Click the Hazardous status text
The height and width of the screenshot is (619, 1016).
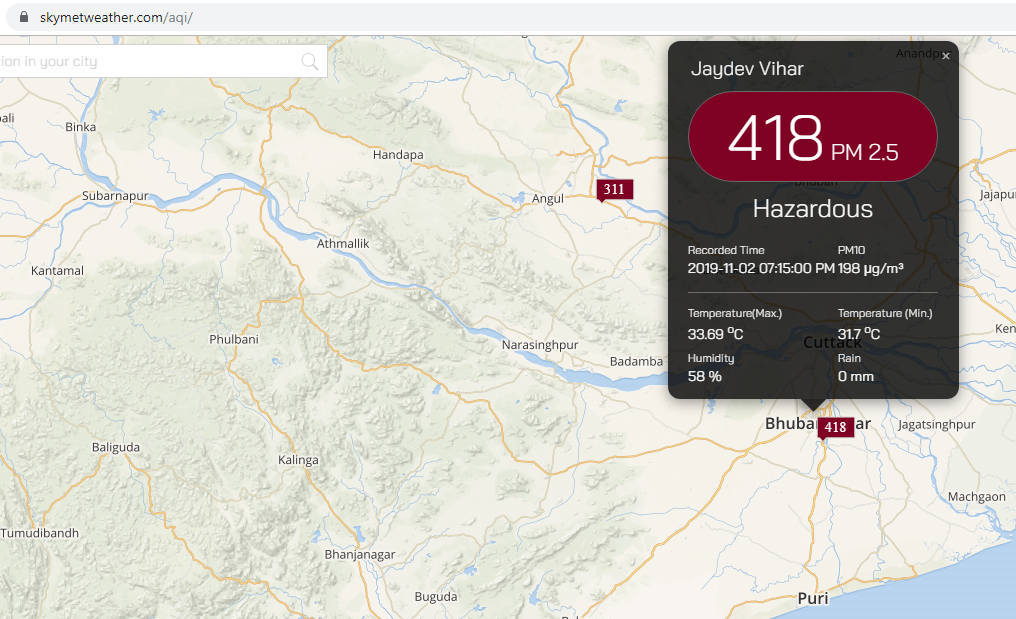click(813, 209)
